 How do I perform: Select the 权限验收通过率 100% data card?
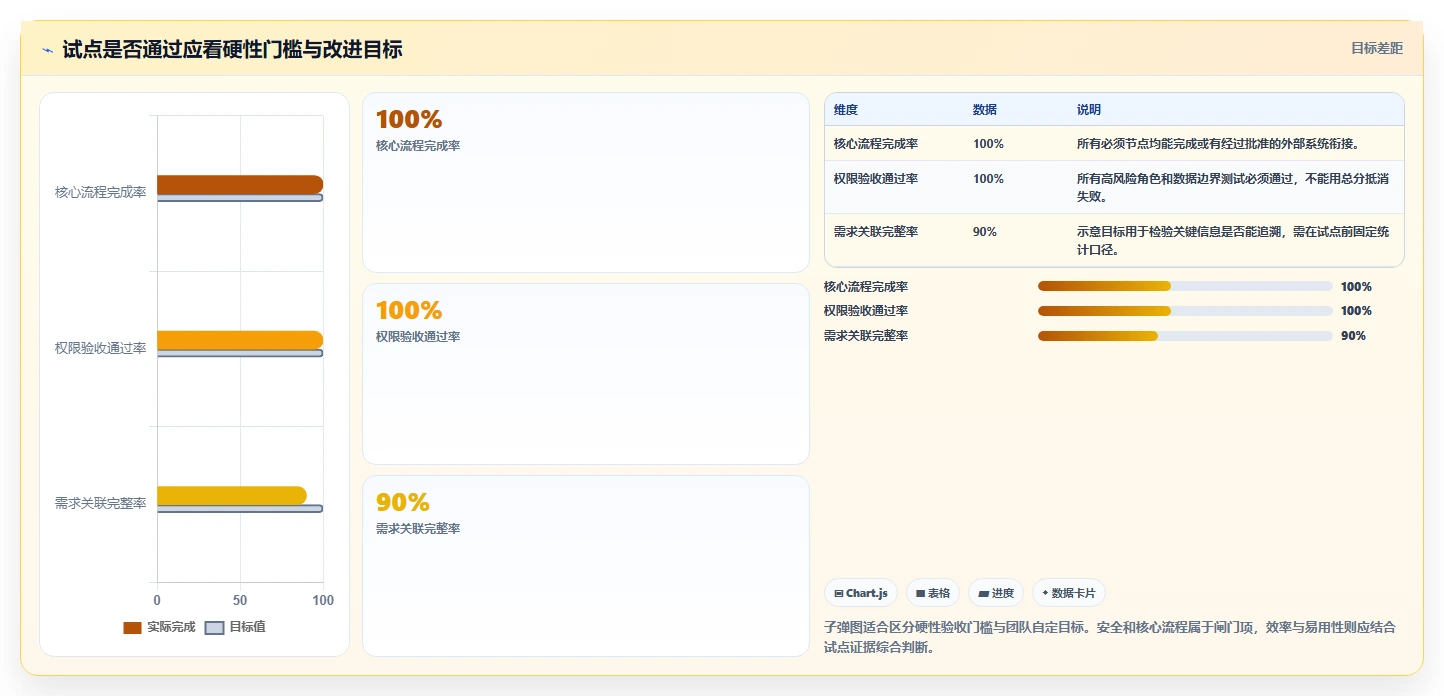tap(586, 374)
